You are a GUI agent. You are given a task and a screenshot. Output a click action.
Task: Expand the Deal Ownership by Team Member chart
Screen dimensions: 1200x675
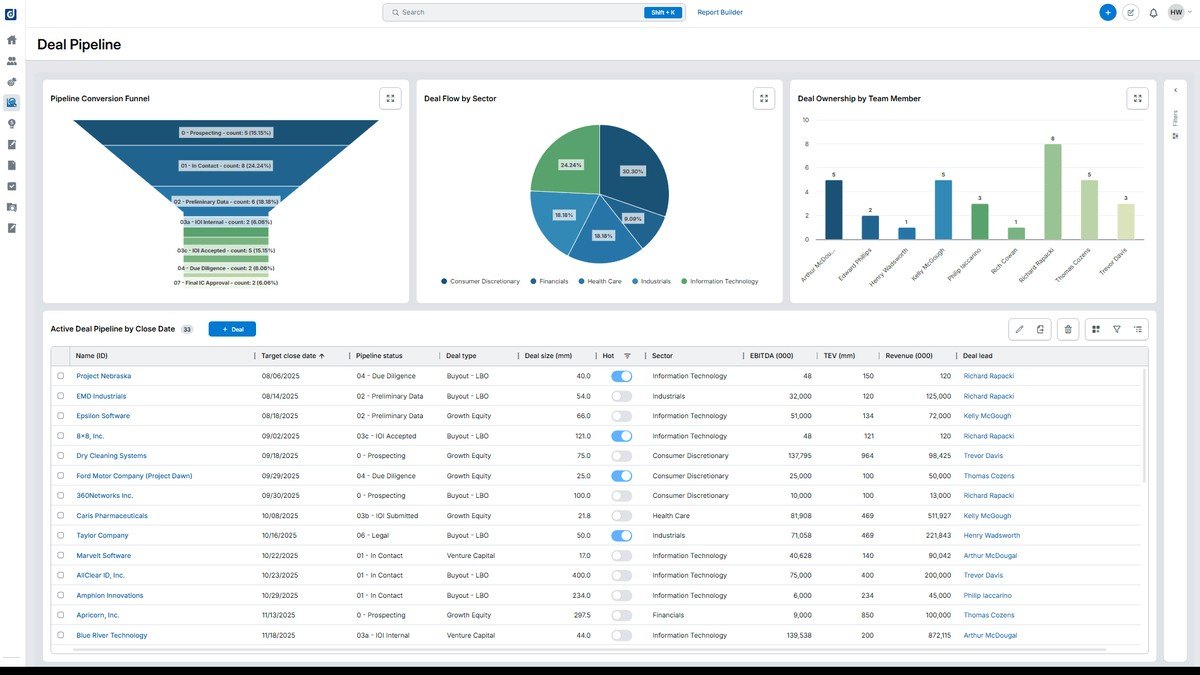click(x=1137, y=98)
